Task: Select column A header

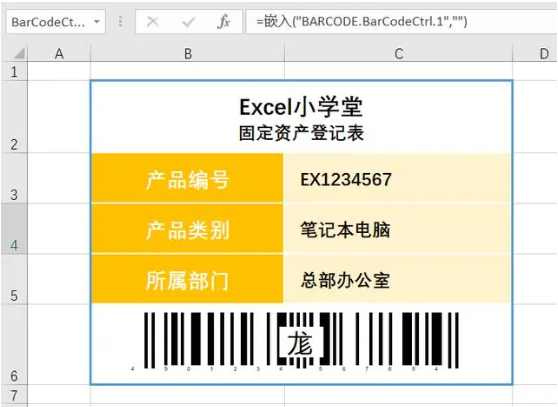Action: pos(59,54)
